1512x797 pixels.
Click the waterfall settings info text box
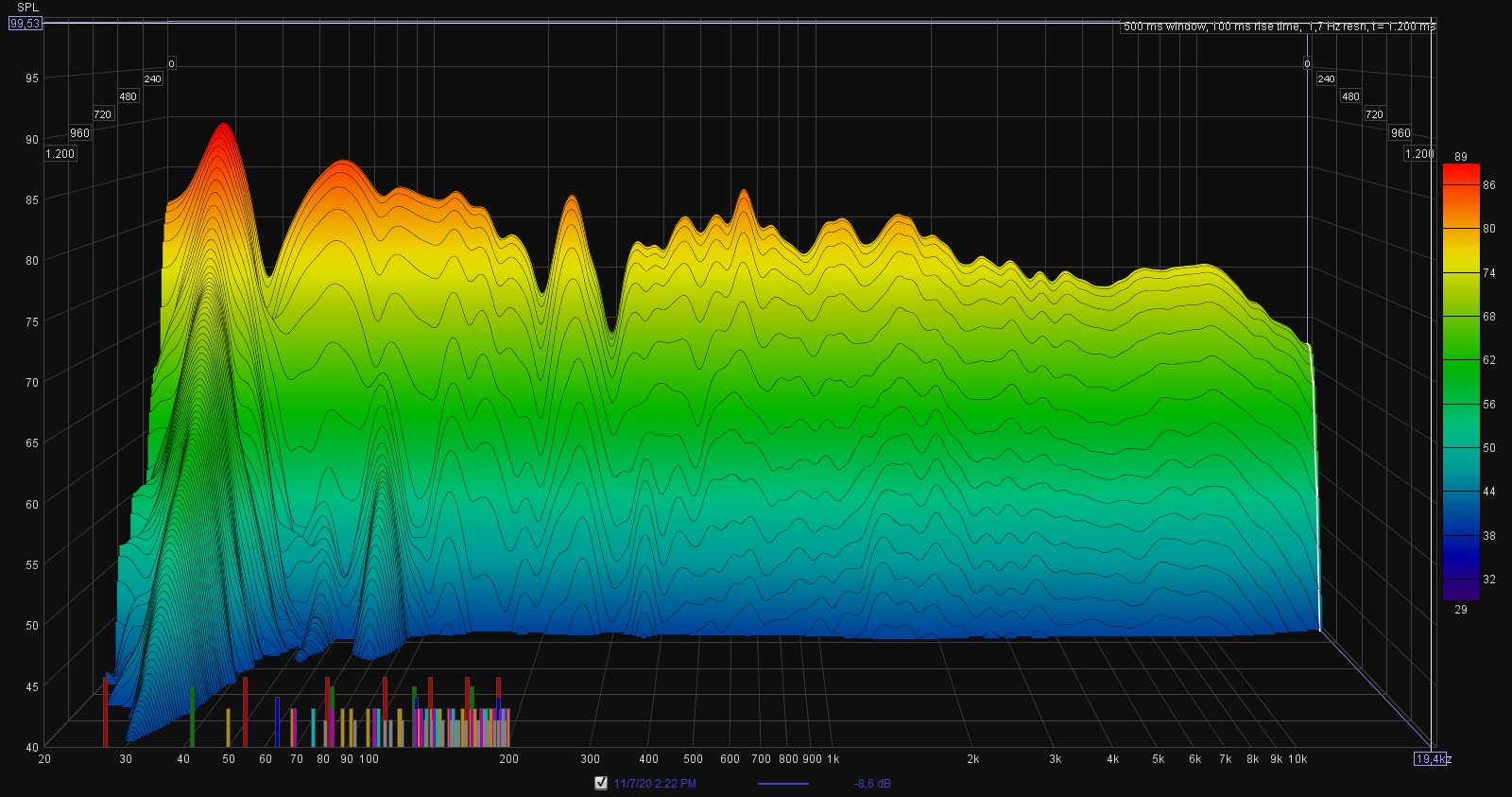coord(1279,26)
